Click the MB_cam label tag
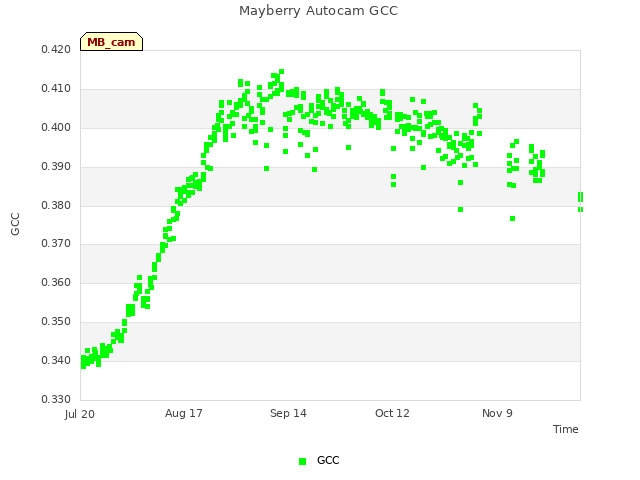Screen dimensions: 640x480 pyautogui.click(x=111, y=42)
